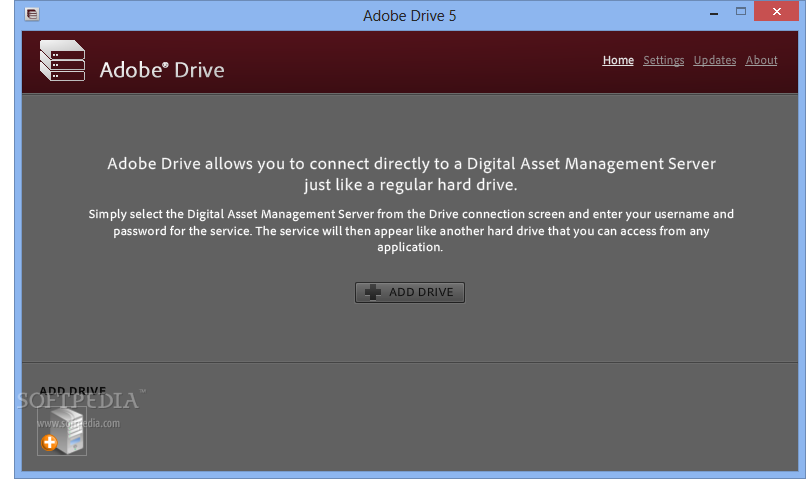
Task: Click the Add Drive server icon with plus
Action: (x=62, y=431)
